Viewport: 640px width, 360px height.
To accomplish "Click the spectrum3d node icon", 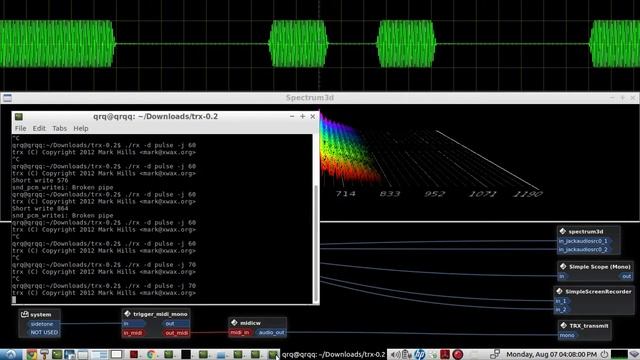I will pos(563,231).
